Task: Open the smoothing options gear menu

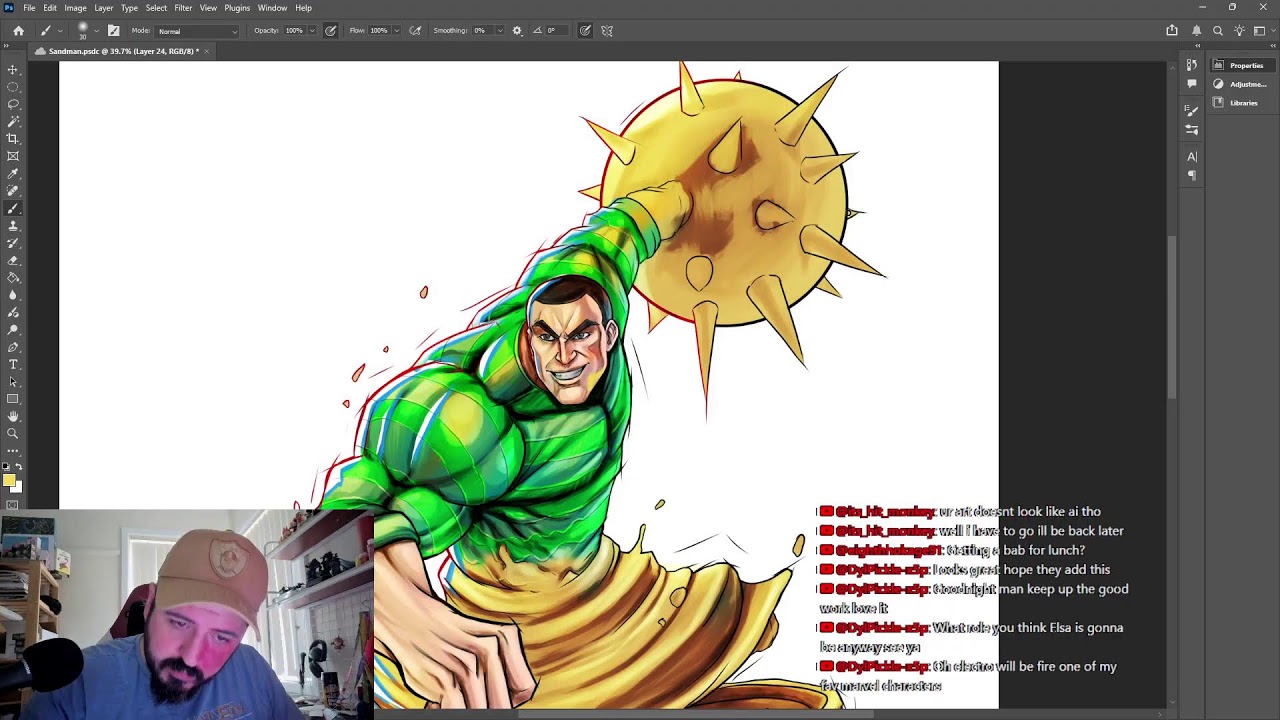Action: click(x=517, y=31)
